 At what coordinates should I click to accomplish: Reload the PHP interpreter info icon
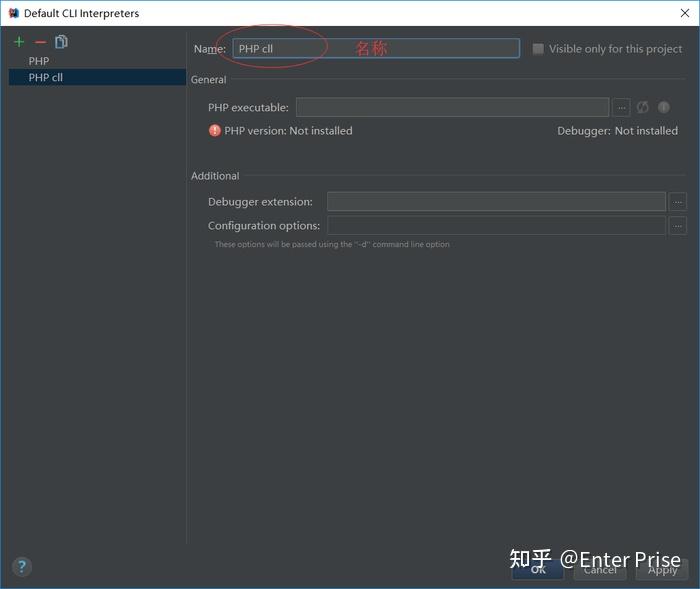(x=642, y=107)
